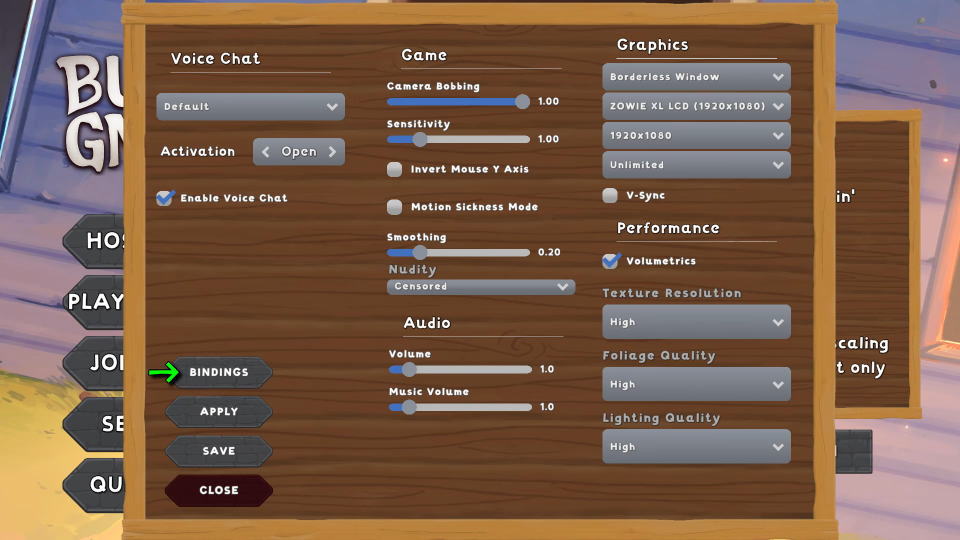Click the Save settings button
The image size is (960, 540).
[219, 451]
